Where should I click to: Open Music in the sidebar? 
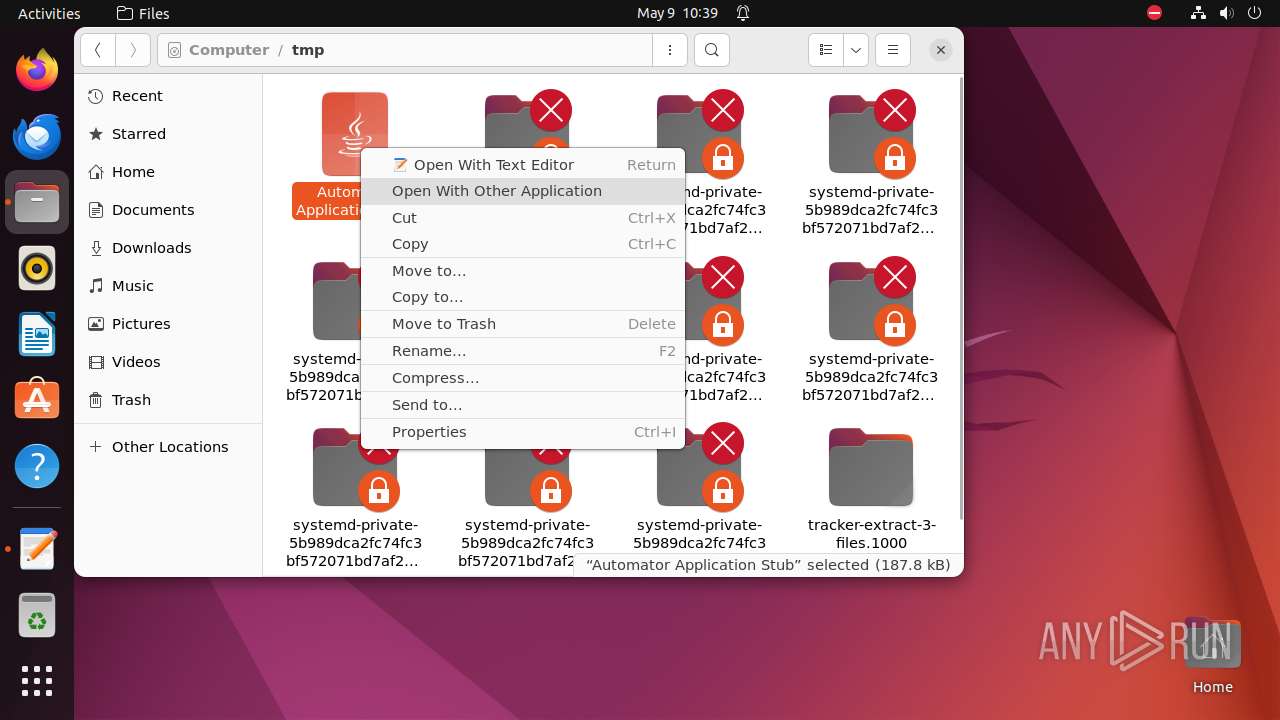168,286
